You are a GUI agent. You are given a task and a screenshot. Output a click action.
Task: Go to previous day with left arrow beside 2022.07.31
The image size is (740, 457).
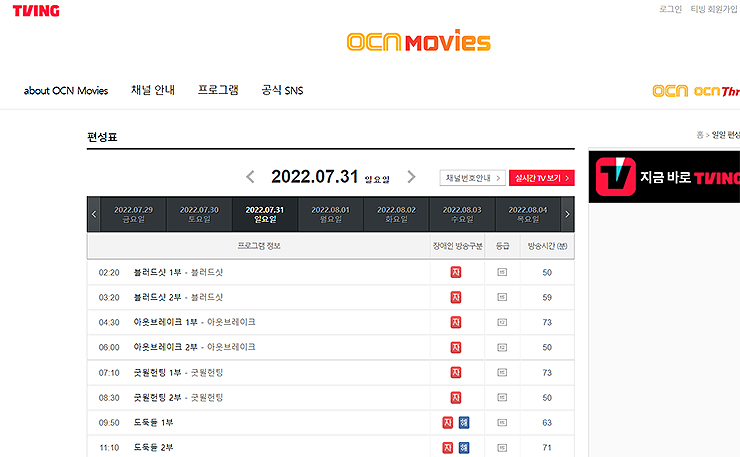[250, 177]
